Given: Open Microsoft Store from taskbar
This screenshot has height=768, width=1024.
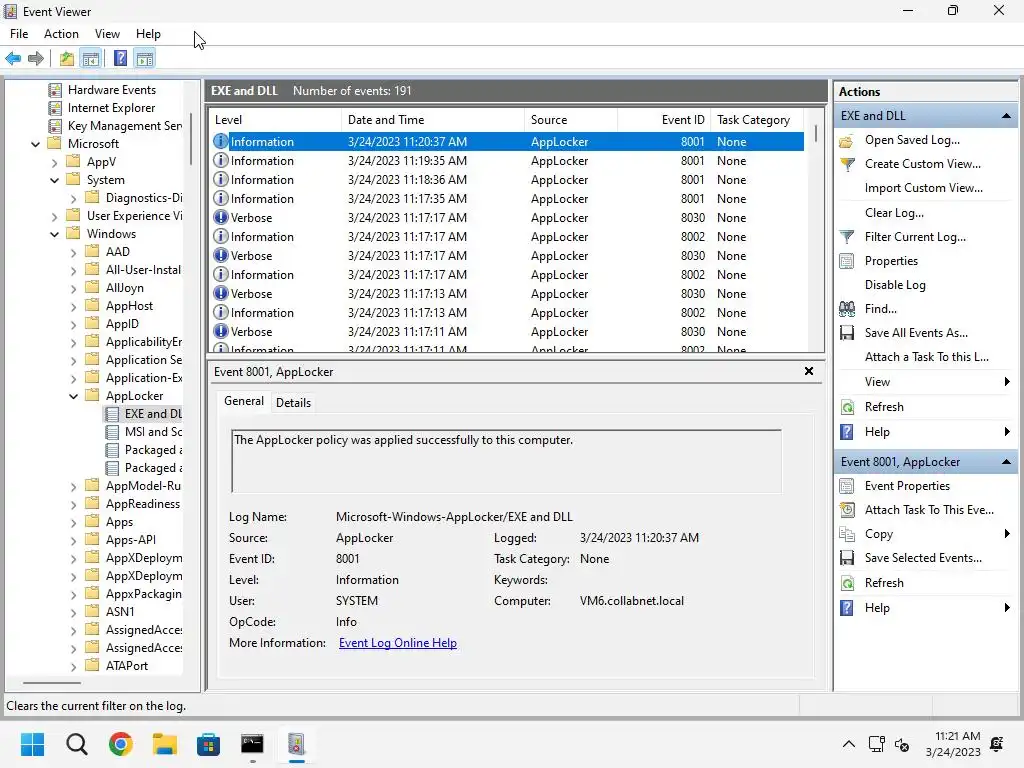Looking at the screenshot, I should coord(208,744).
